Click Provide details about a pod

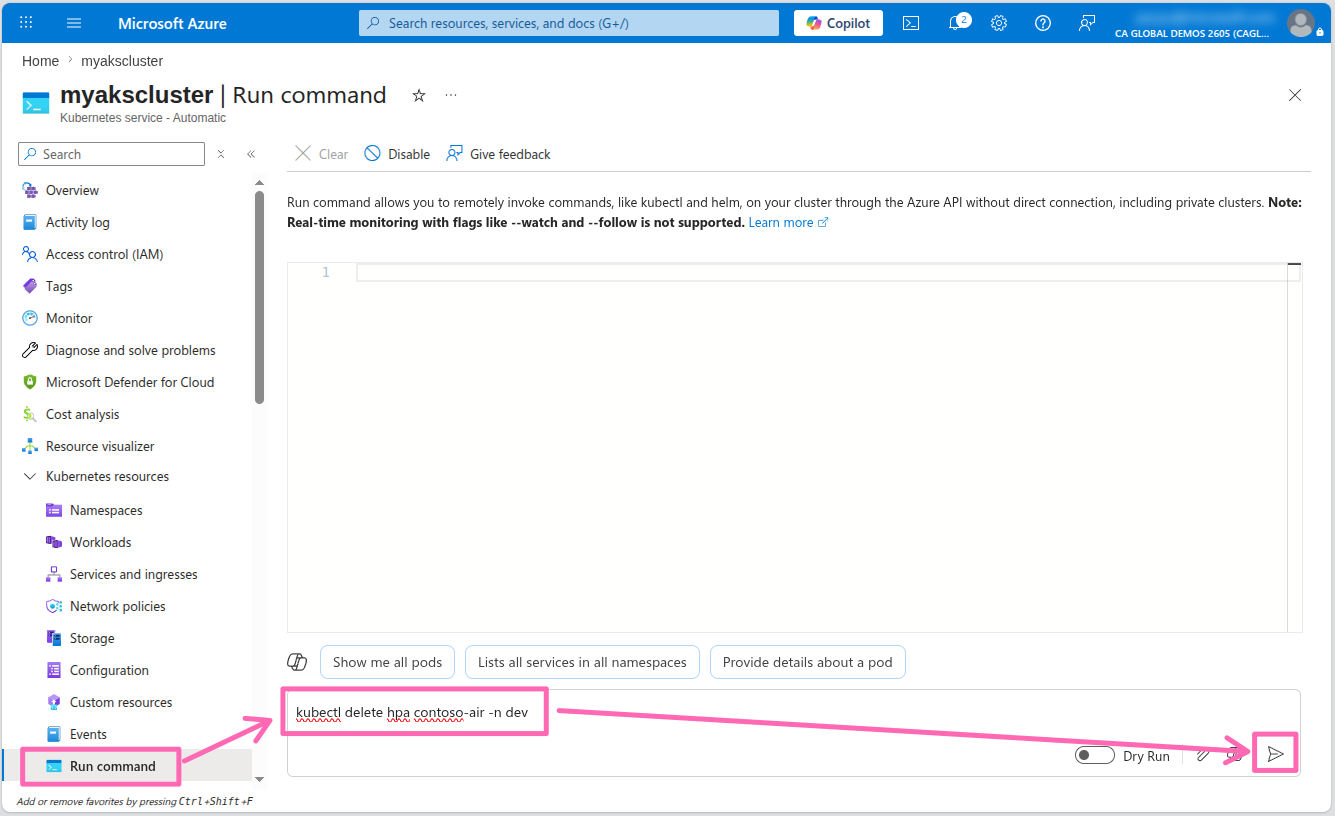pyautogui.click(x=808, y=662)
